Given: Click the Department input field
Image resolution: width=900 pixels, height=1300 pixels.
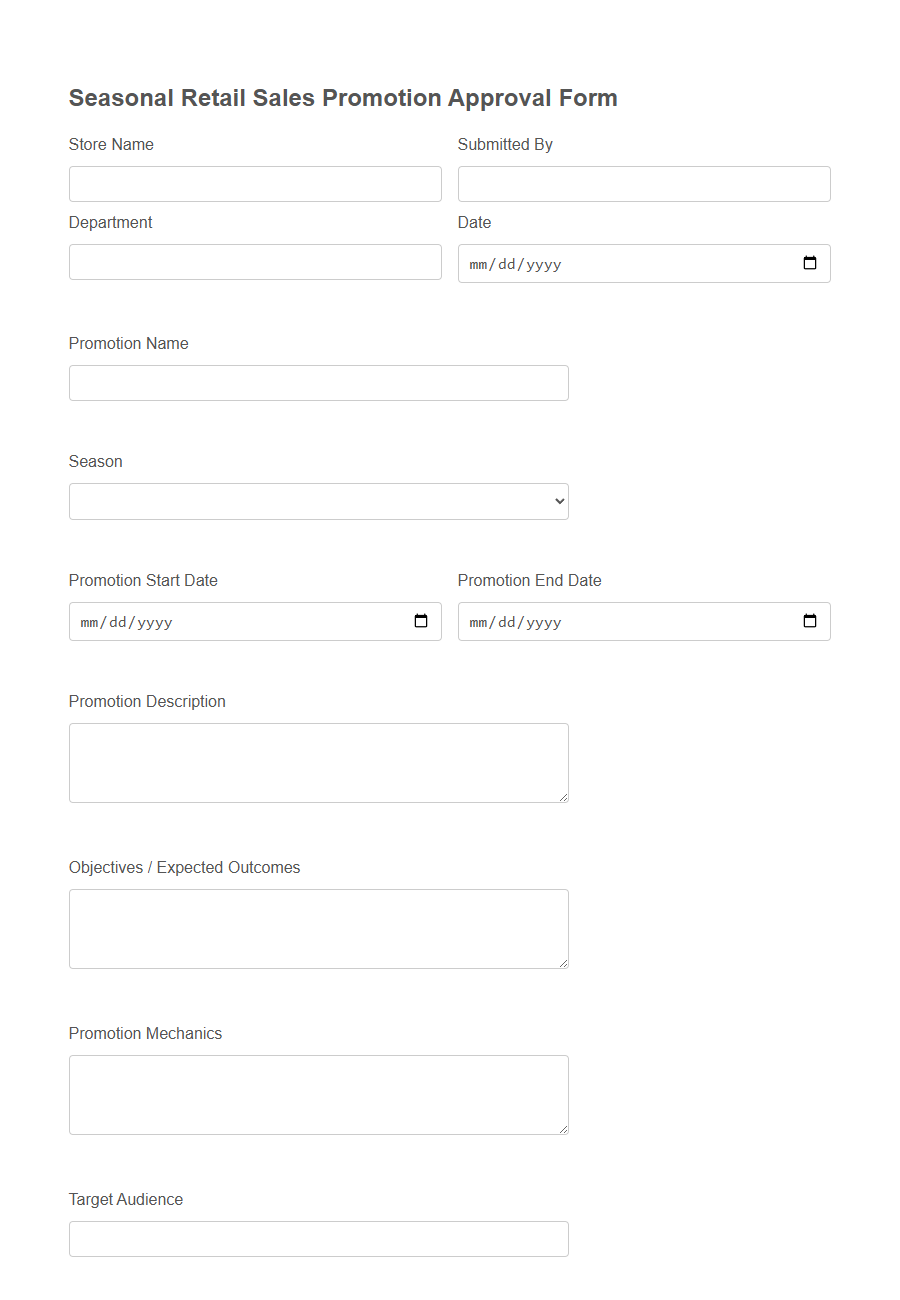Looking at the screenshot, I should tap(254, 262).
